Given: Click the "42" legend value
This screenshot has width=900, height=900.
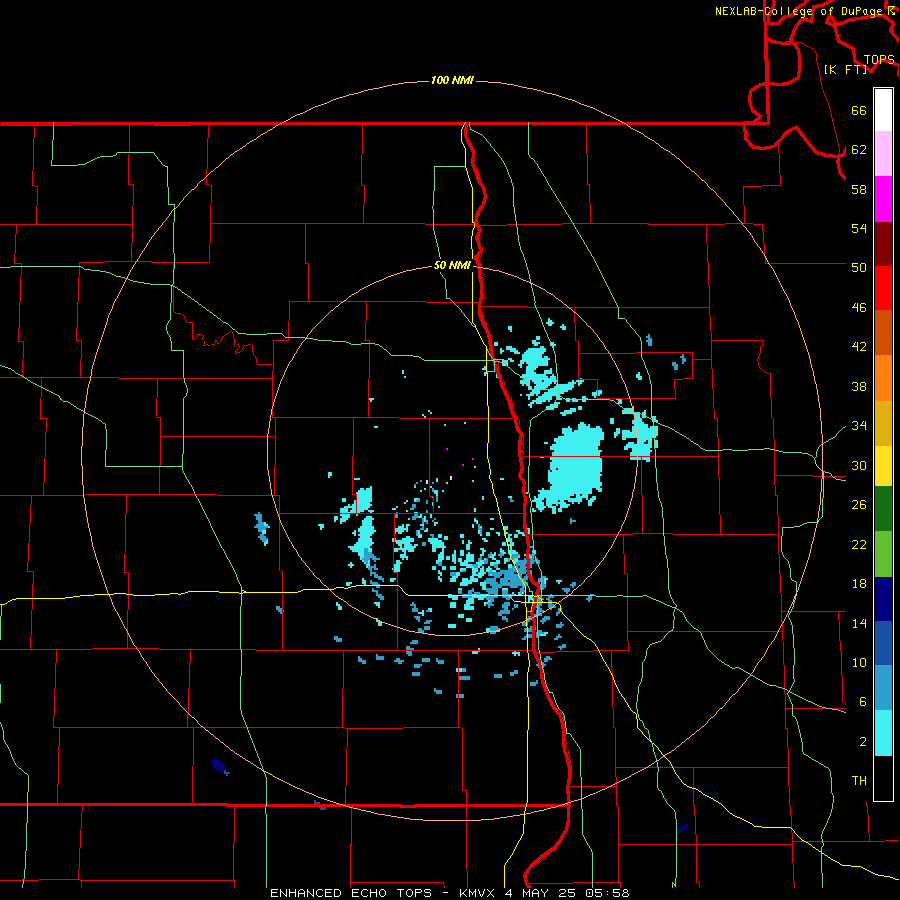Looking at the screenshot, I should pos(859,347).
